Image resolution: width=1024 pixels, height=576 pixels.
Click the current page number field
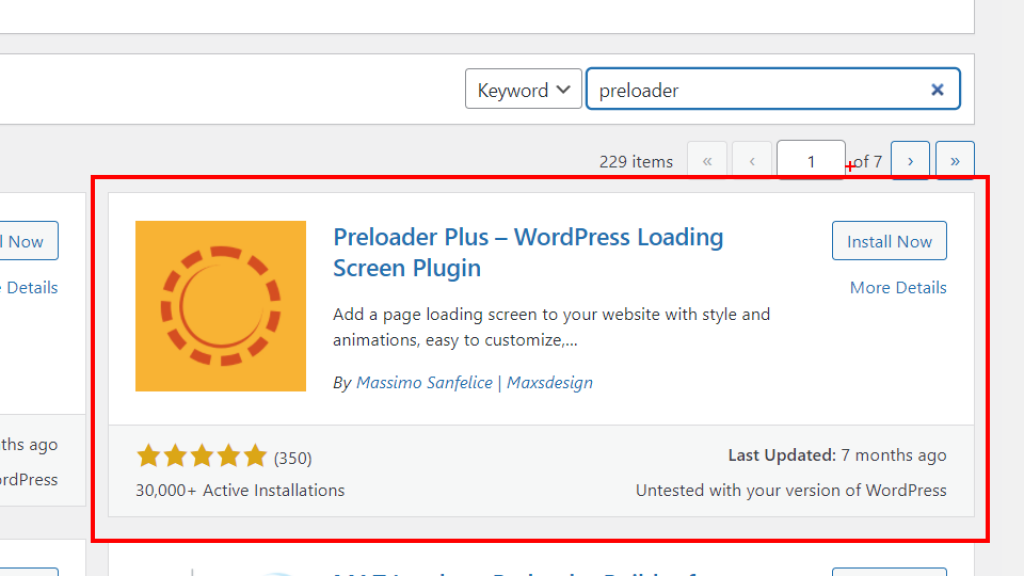811,161
